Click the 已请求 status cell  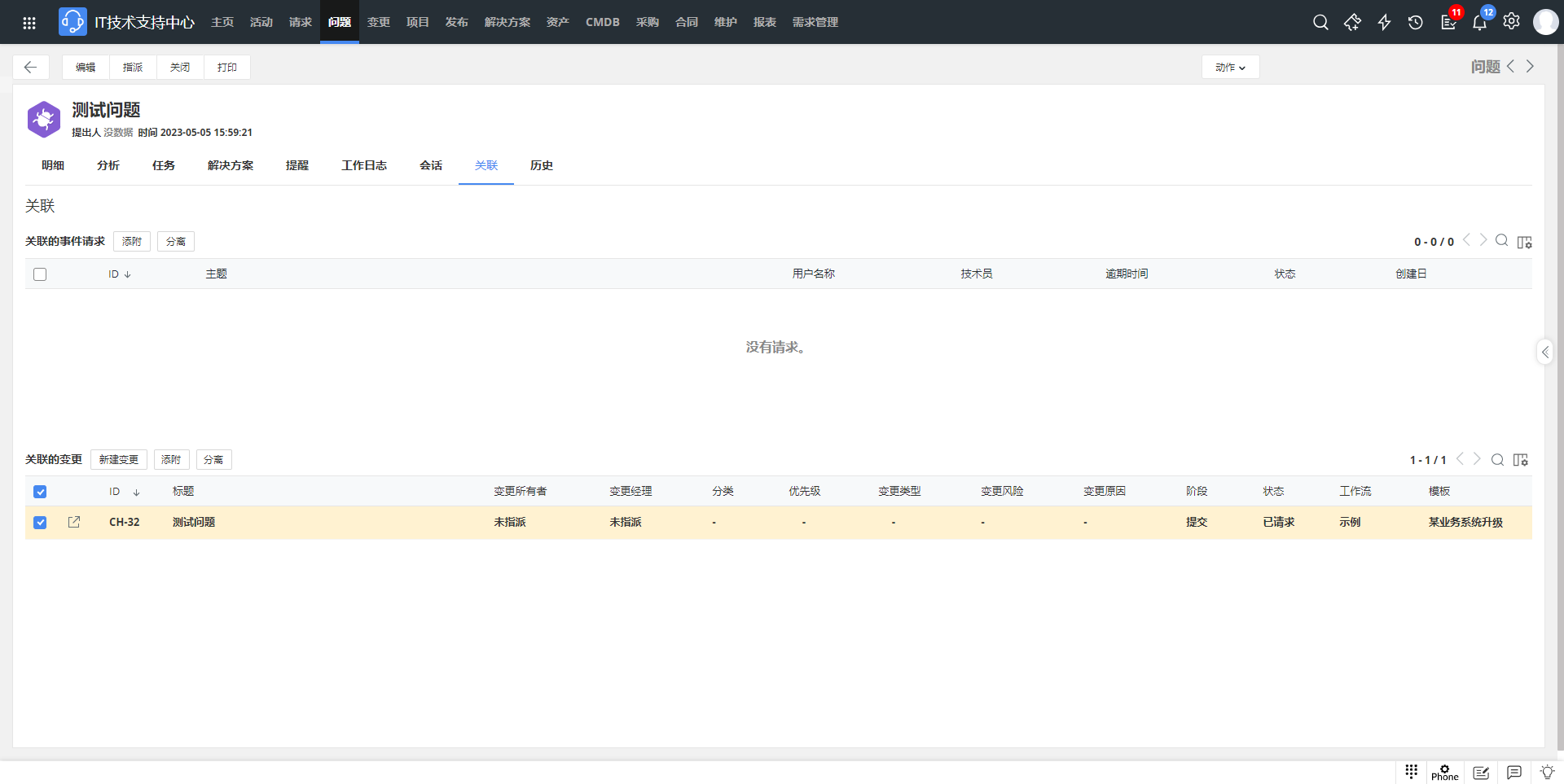1279,522
